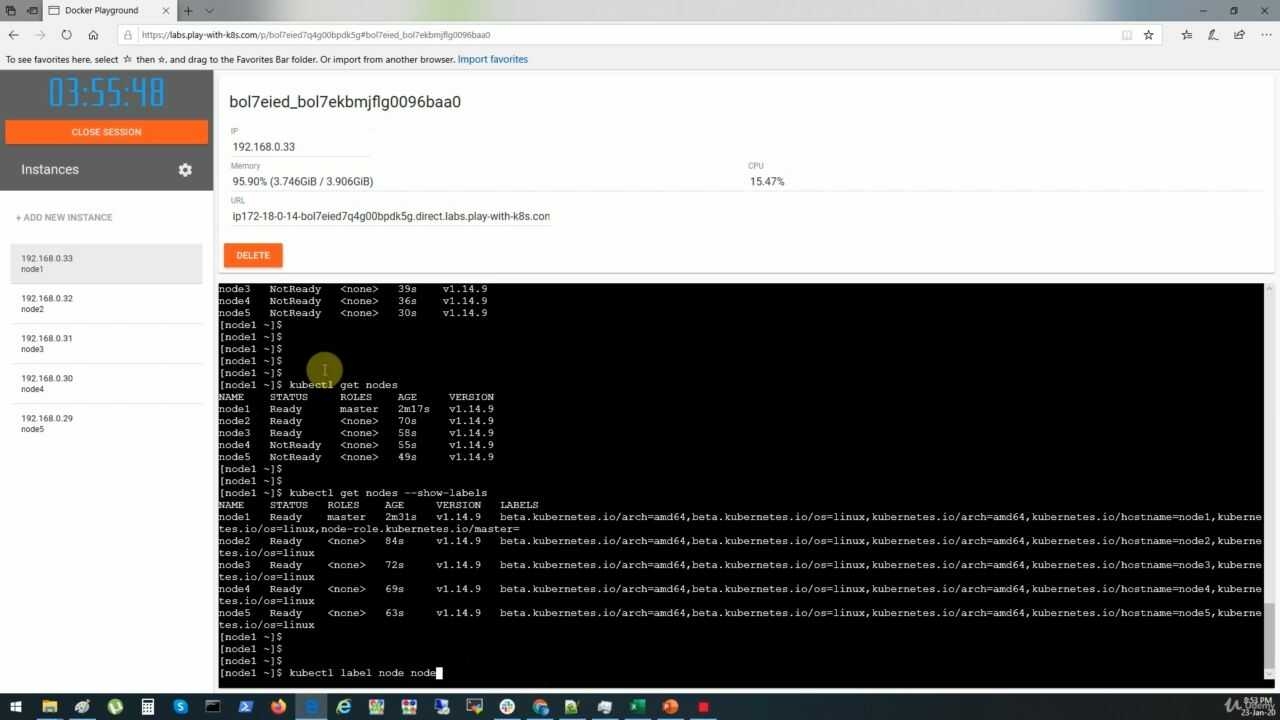This screenshot has height=720, width=1280.
Task: Toggle reading view icon in address bar
Action: tap(1127, 34)
